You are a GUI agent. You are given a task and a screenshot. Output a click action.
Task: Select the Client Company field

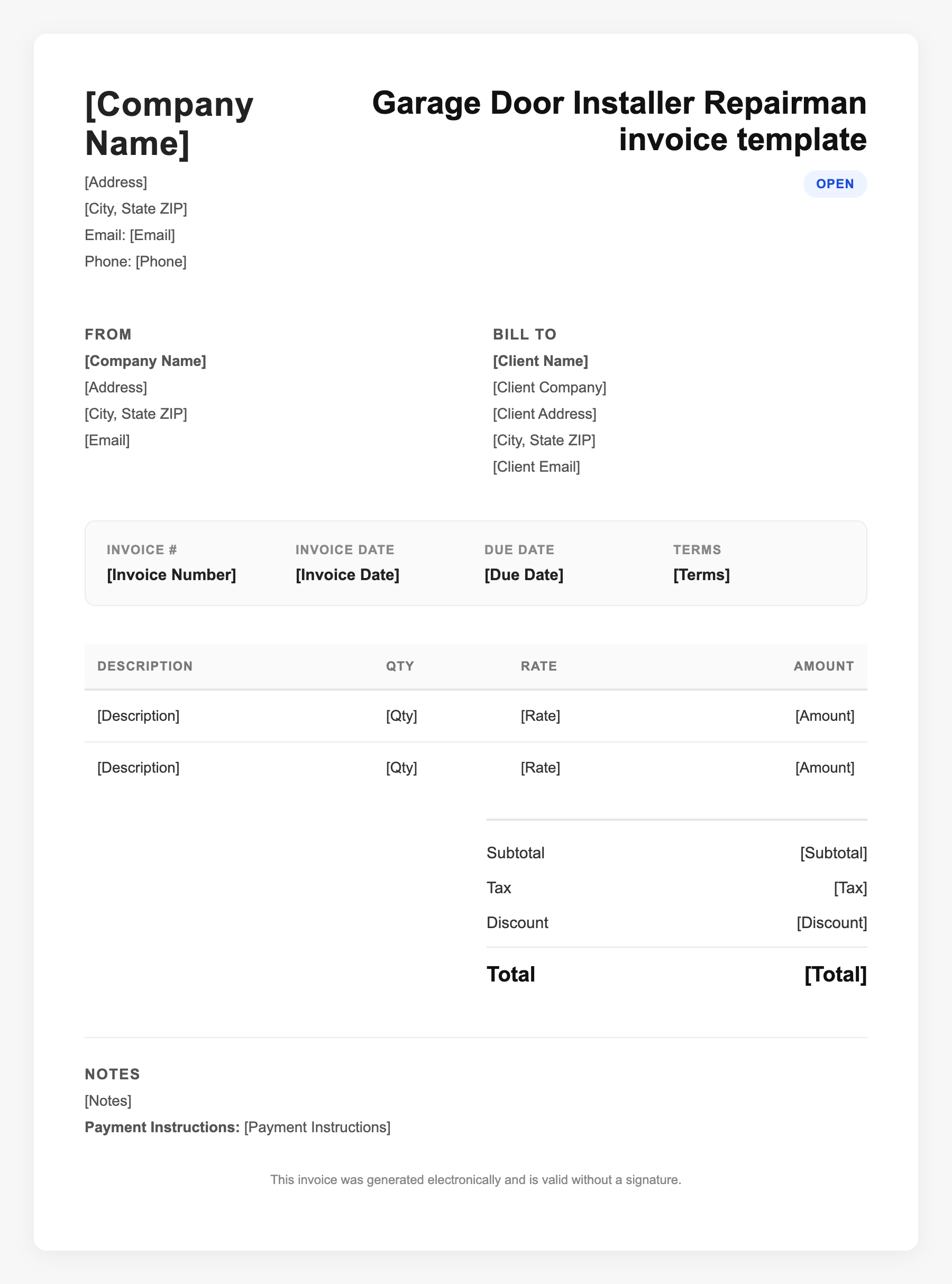click(x=549, y=388)
